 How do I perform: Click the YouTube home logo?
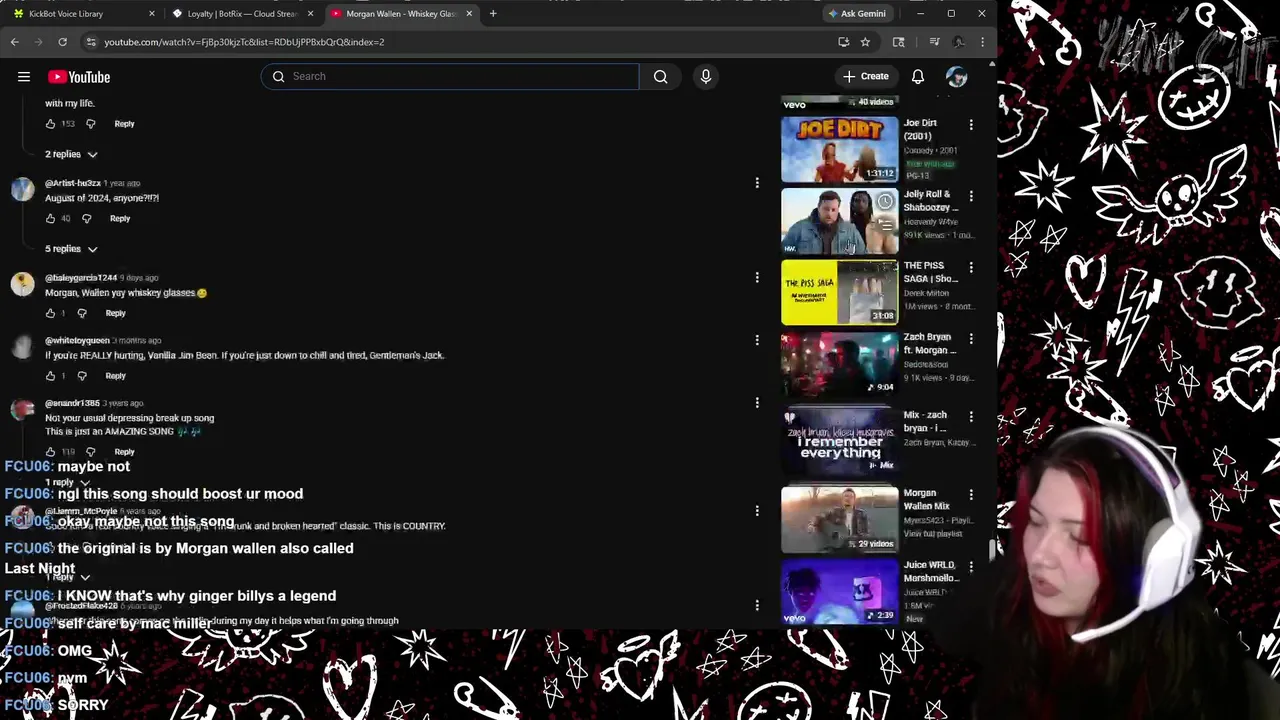tap(79, 77)
